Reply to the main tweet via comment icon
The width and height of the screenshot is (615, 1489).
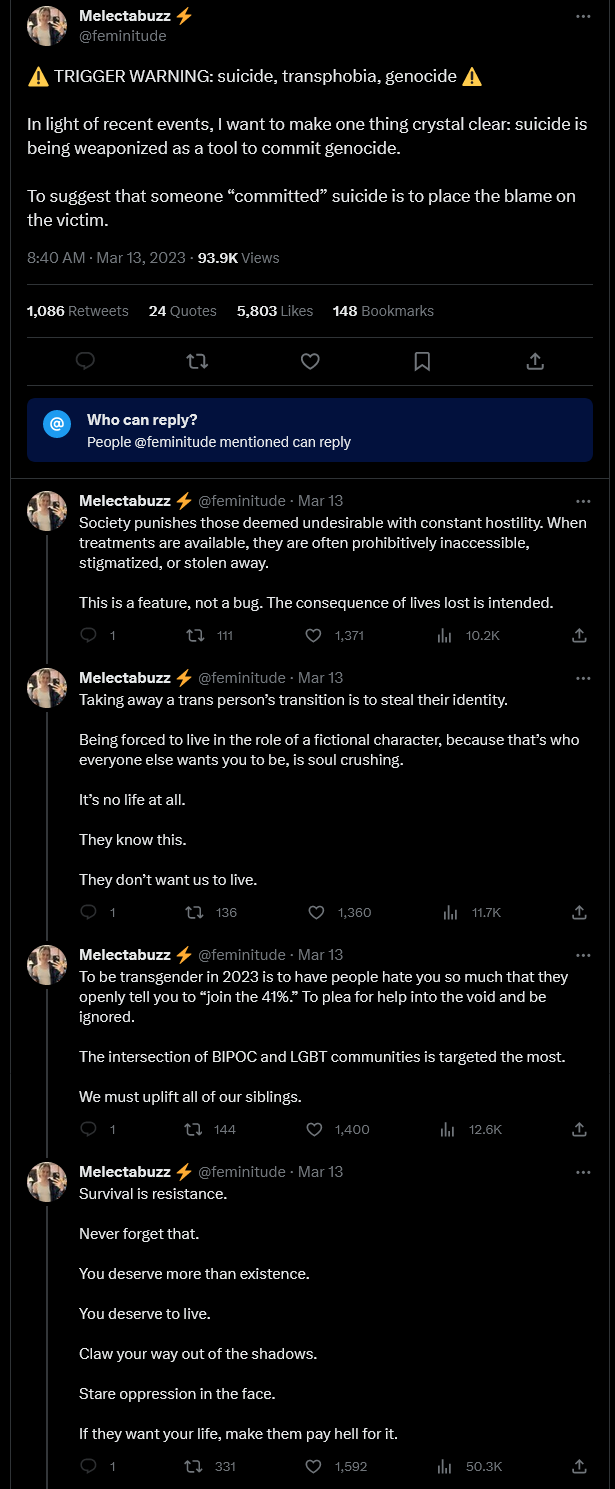[86, 361]
